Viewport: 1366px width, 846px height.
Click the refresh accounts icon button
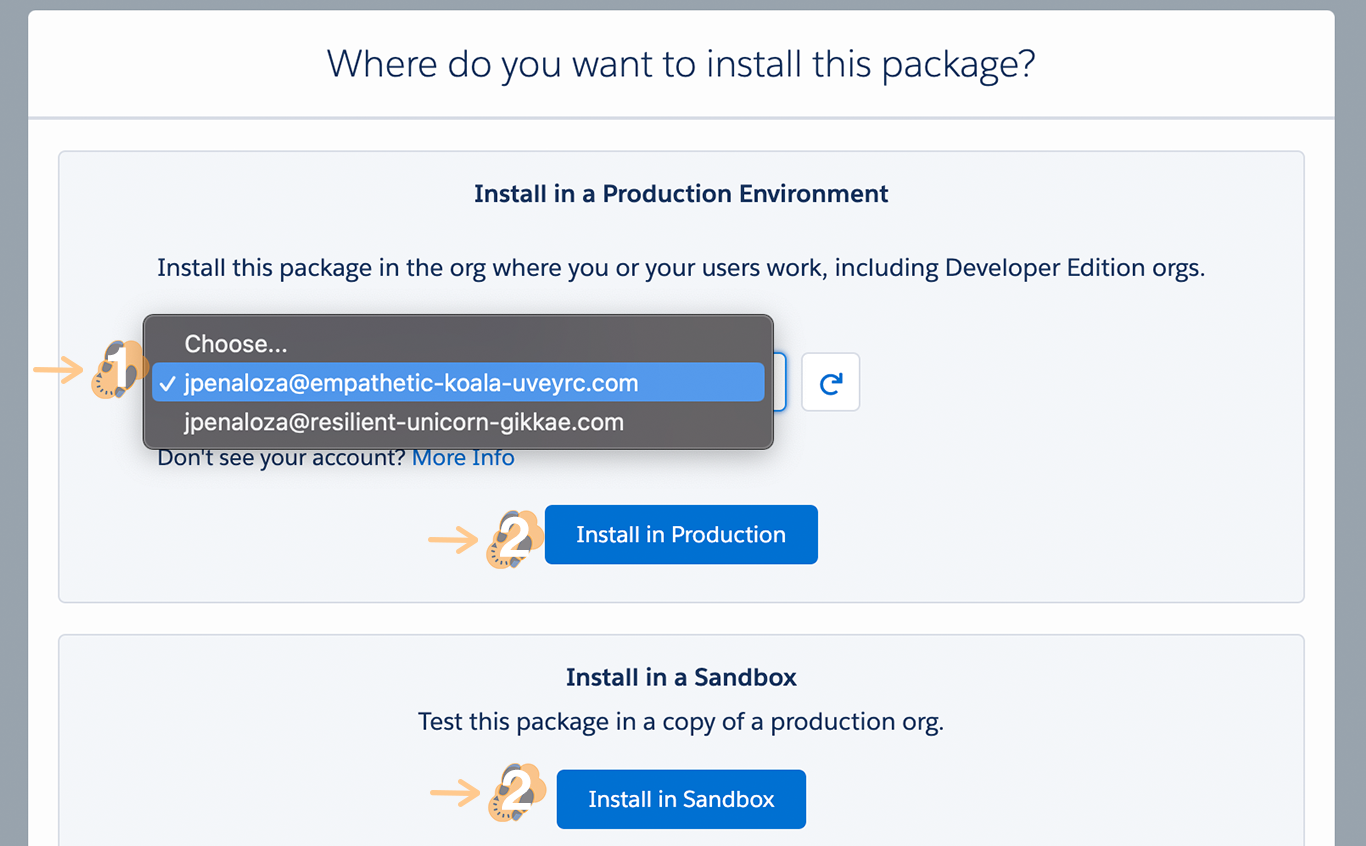pyautogui.click(x=830, y=382)
